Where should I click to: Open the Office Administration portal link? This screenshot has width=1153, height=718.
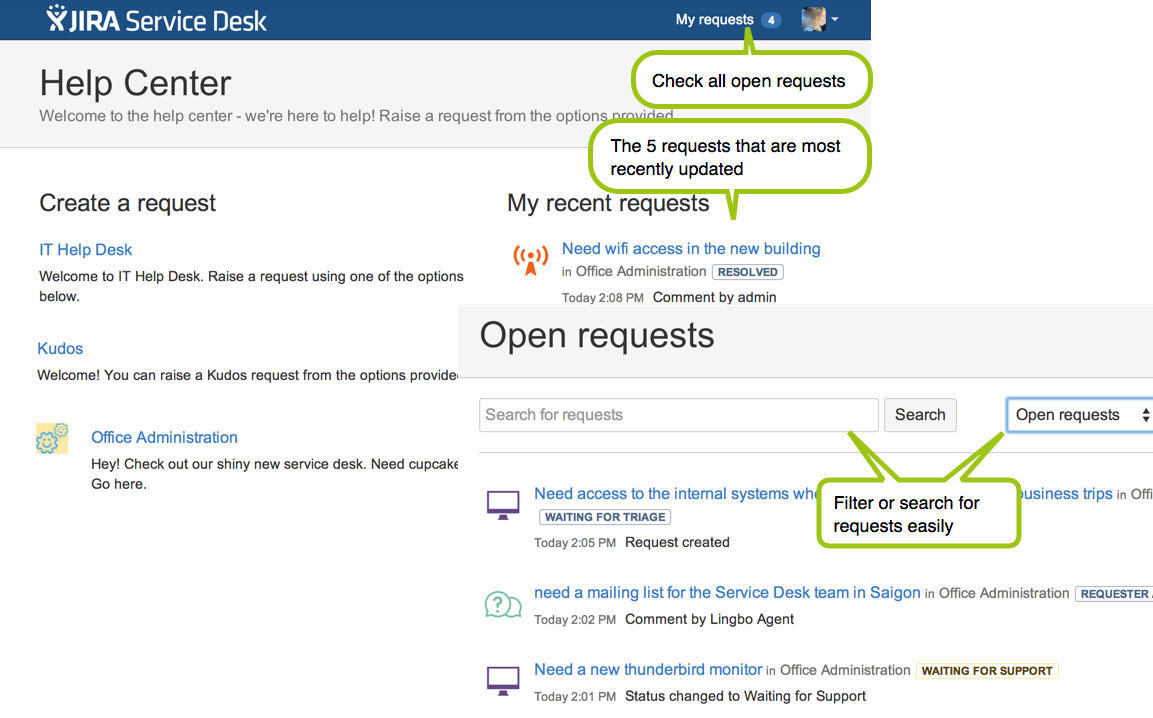[164, 438]
